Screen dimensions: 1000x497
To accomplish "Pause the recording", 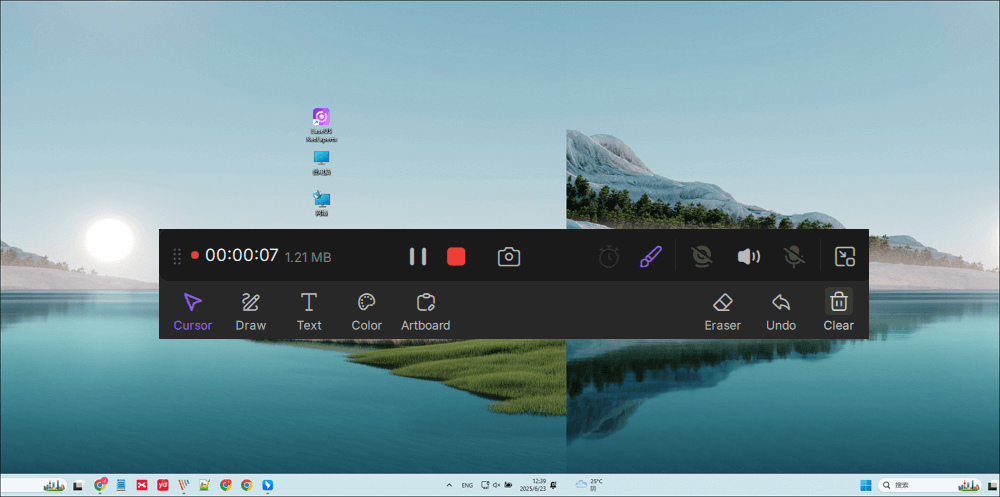I will pyautogui.click(x=418, y=256).
